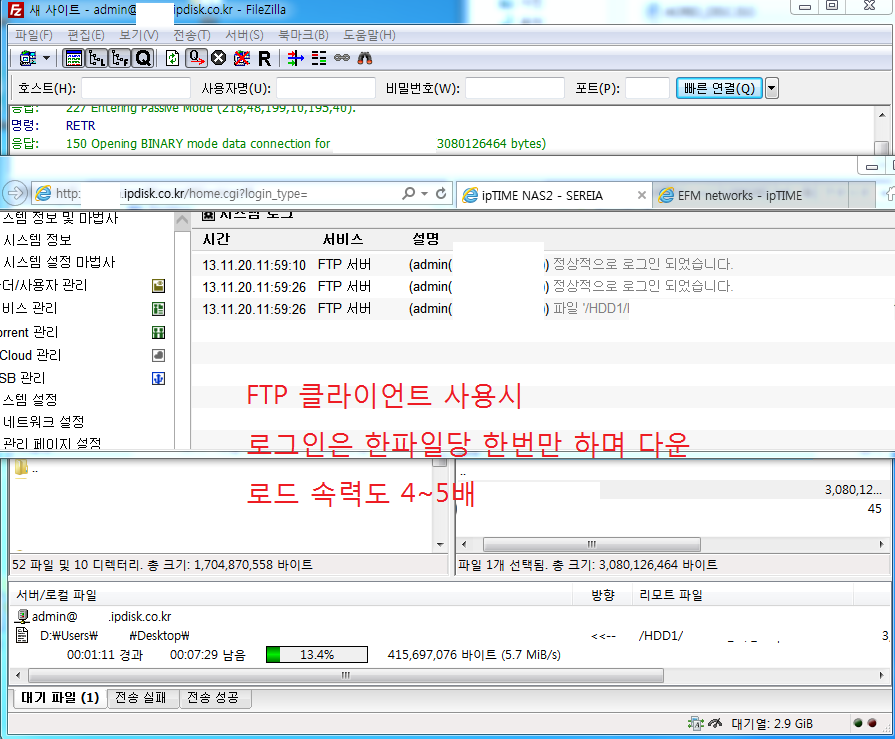Toggle the message log display button

[74, 58]
